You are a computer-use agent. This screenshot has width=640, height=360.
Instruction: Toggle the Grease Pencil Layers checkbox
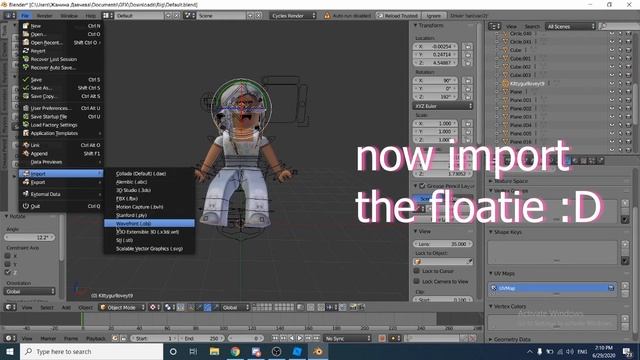pyautogui.click(x=422, y=186)
